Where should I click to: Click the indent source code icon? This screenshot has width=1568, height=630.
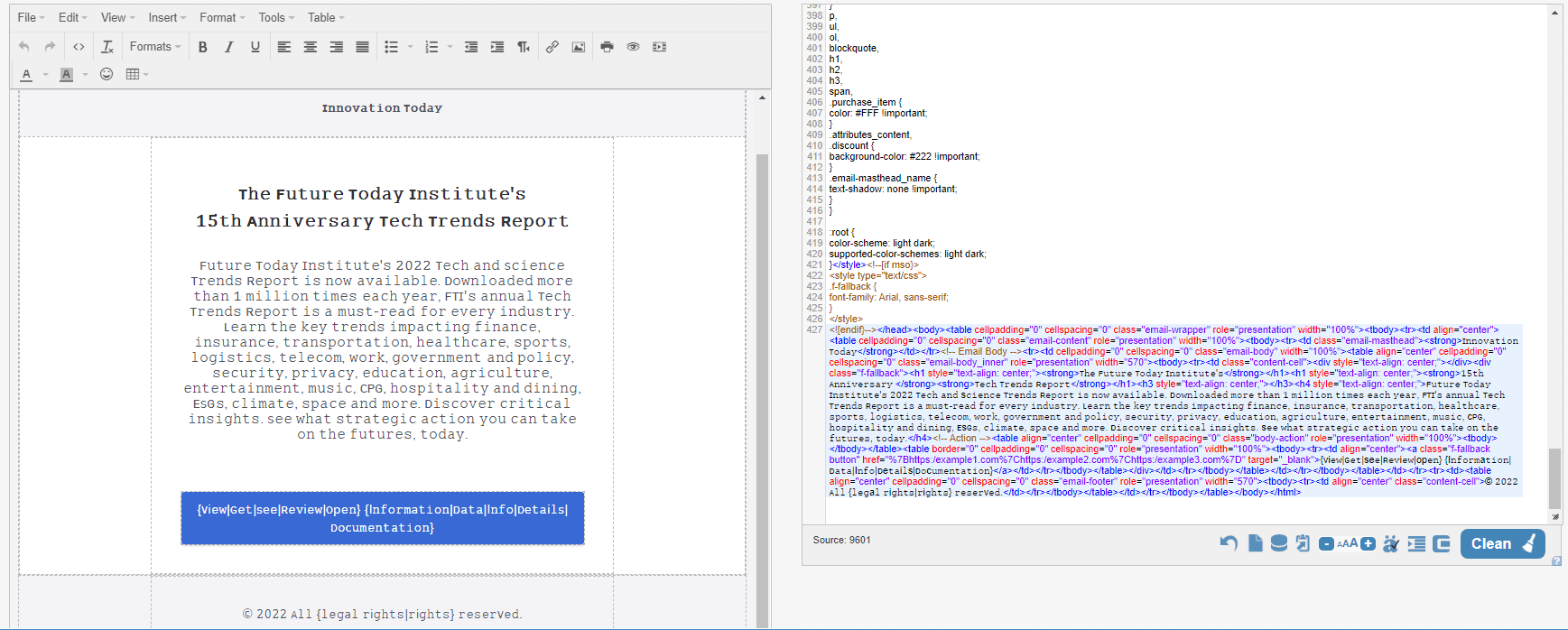tap(1416, 543)
